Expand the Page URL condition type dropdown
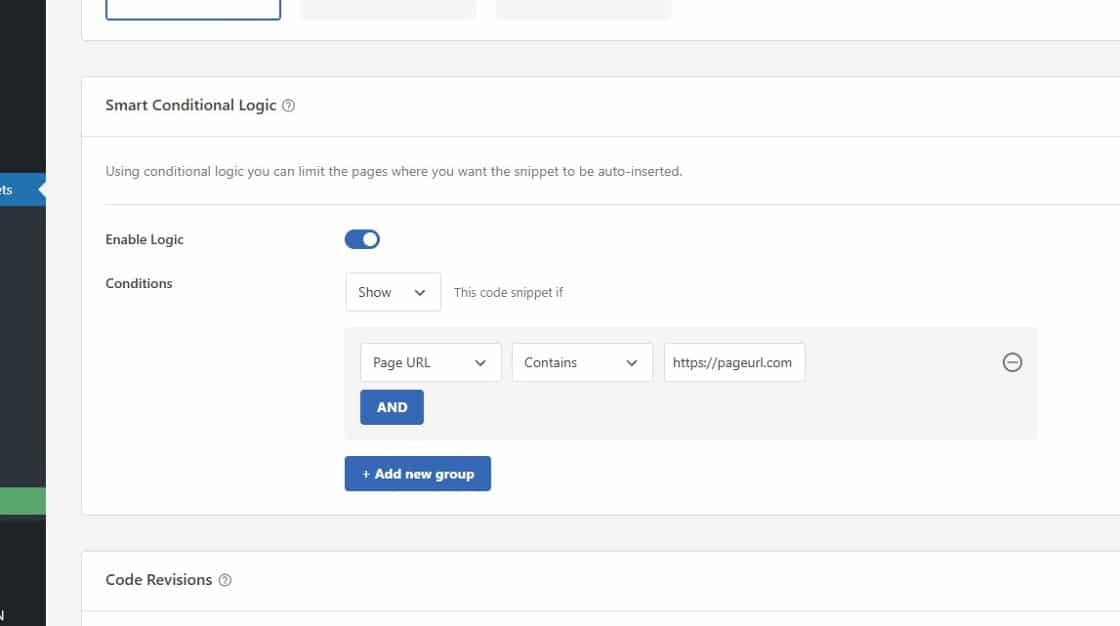This screenshot has height=626, width=1120. (430, 363)
